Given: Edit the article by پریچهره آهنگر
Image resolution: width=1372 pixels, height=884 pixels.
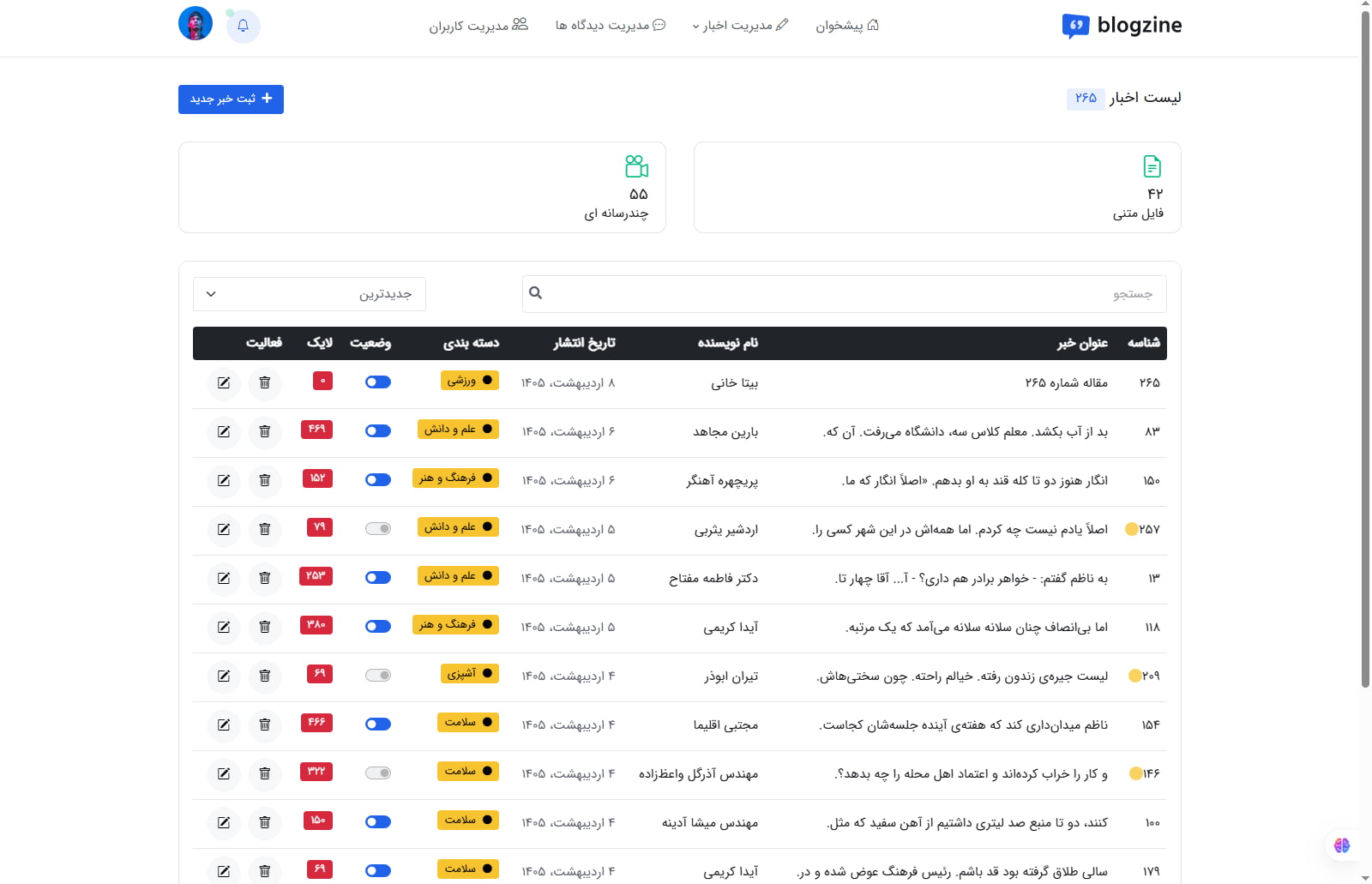Looking at the screenshot, I should [x=224, y=480].
